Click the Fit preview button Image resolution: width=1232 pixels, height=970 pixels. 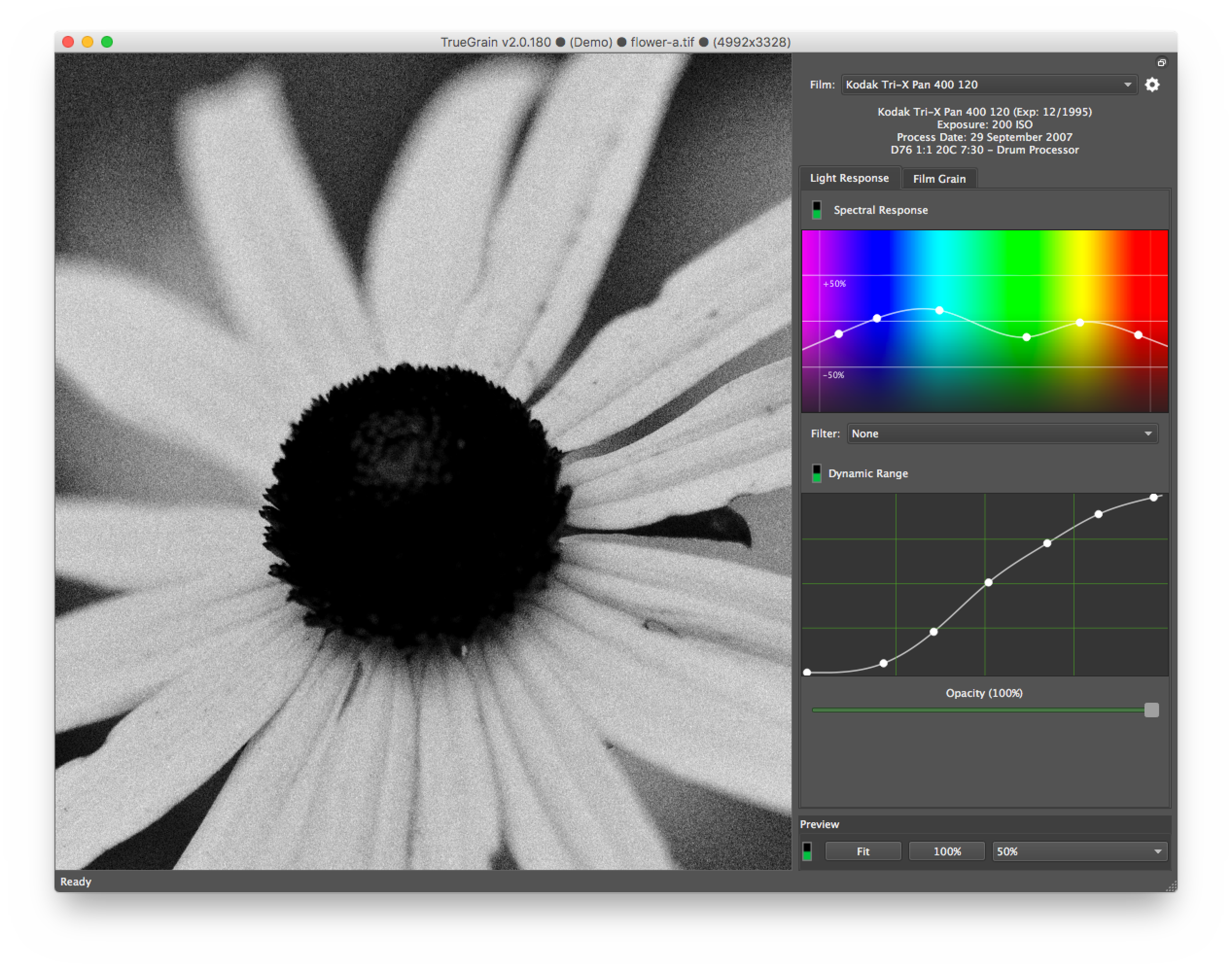pos(863,851)
